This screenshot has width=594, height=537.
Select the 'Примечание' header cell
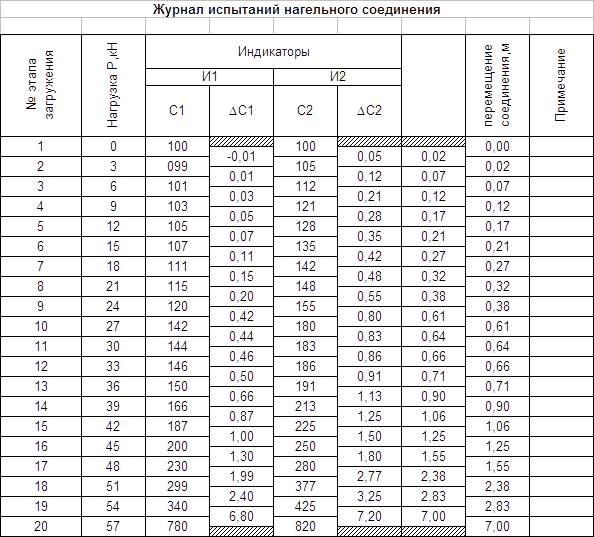pyautogui.click(x=561, y=86)
